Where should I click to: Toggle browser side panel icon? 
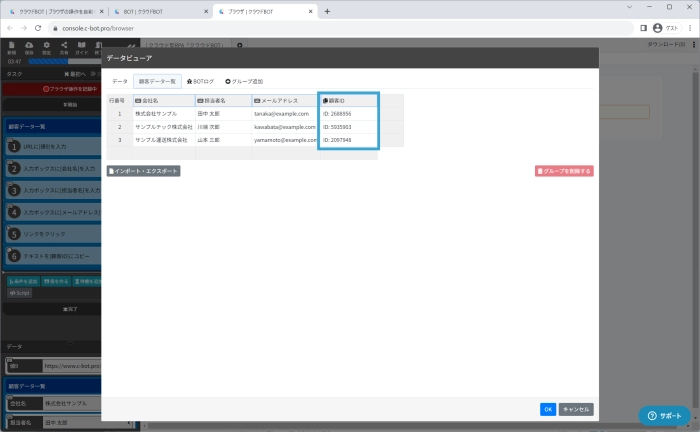[642, 28]
